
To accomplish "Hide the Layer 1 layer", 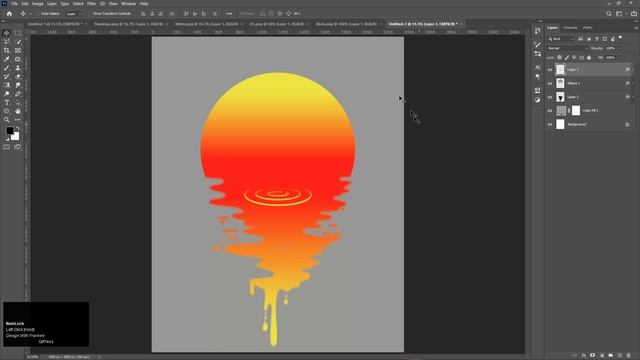I will 549,97.
